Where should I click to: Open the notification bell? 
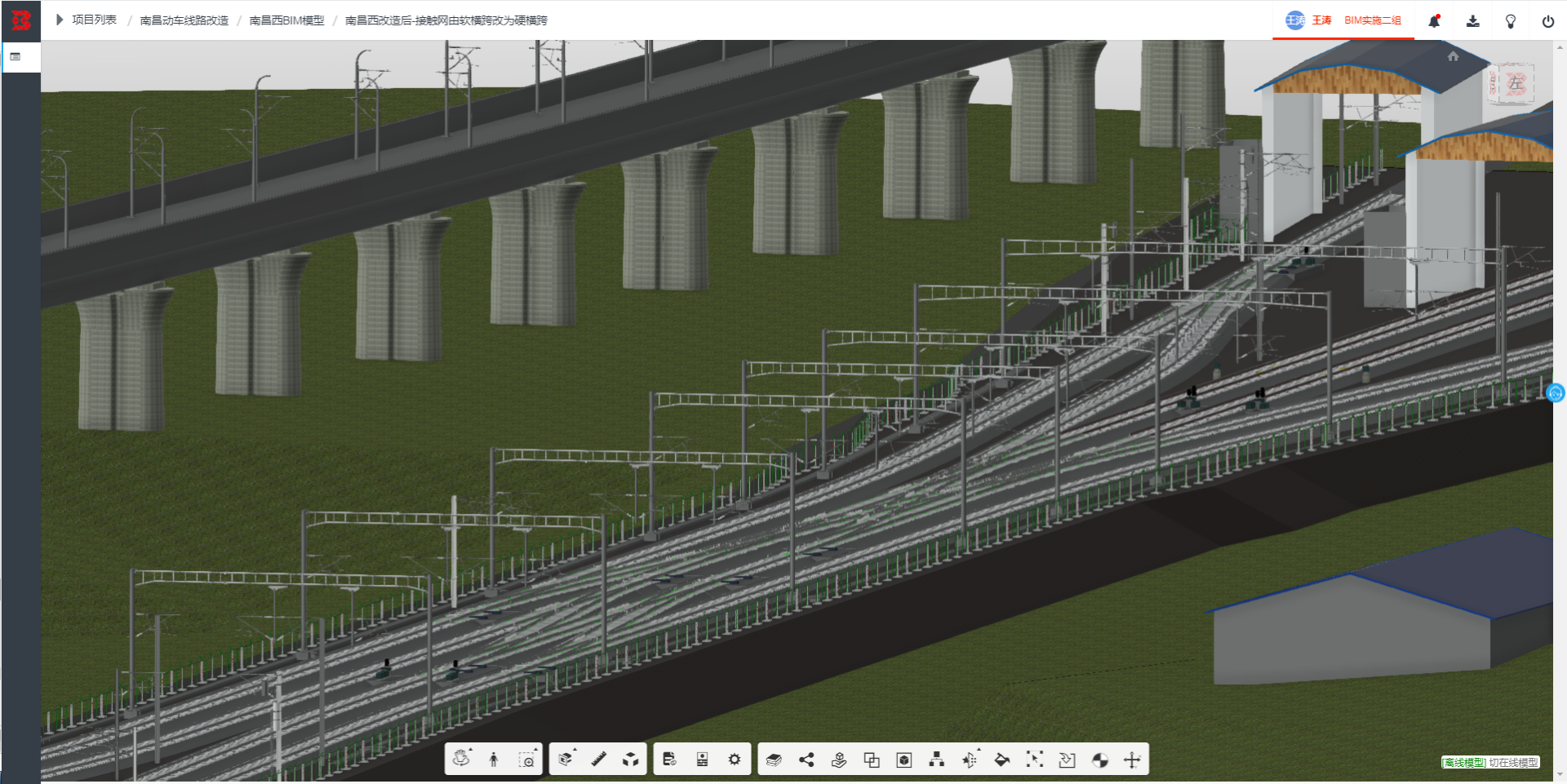pyautogui.click(x=1434, y=21)
